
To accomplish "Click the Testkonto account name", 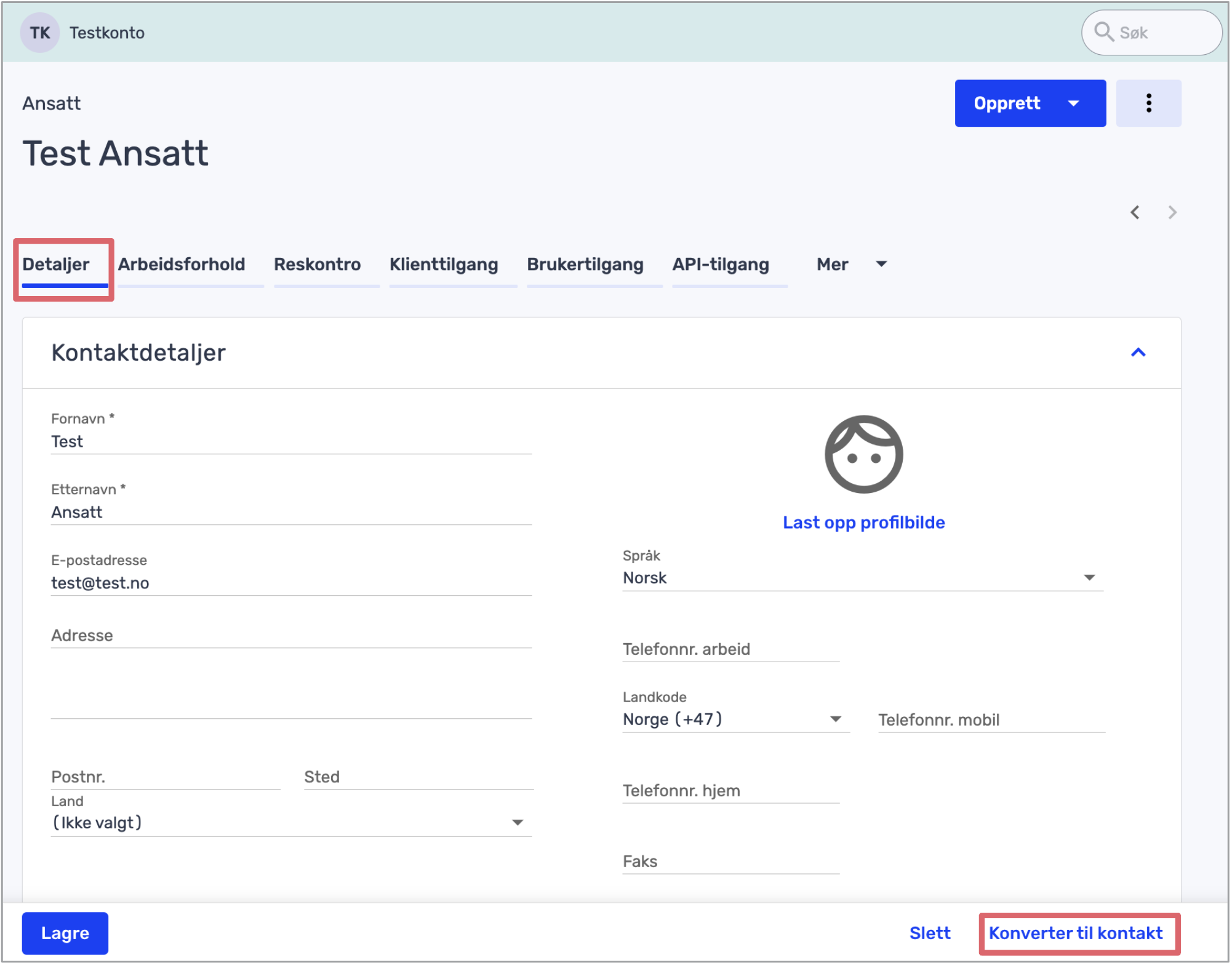I will click(x=107, y=33).
